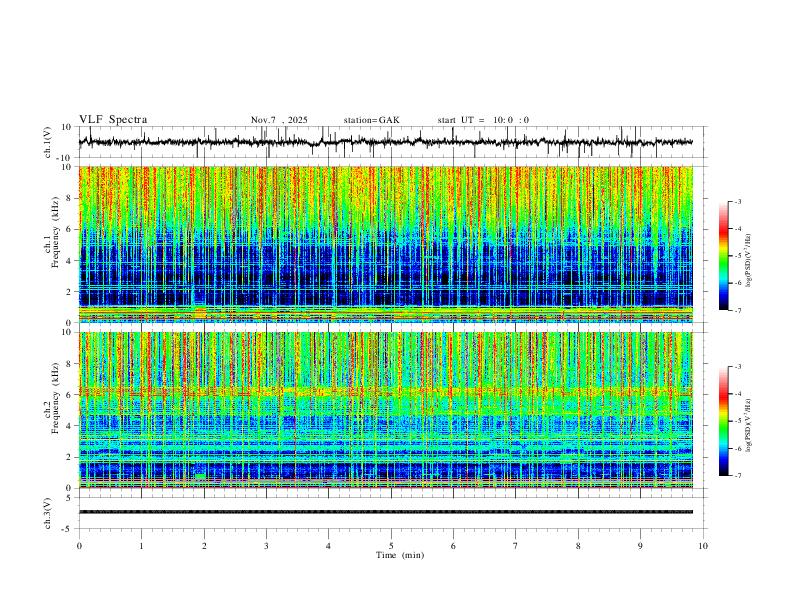Viewport: 792px width, 612px height.
Task: Click the "start UT = 10:0 :0" text
Action: click(483, 120)
